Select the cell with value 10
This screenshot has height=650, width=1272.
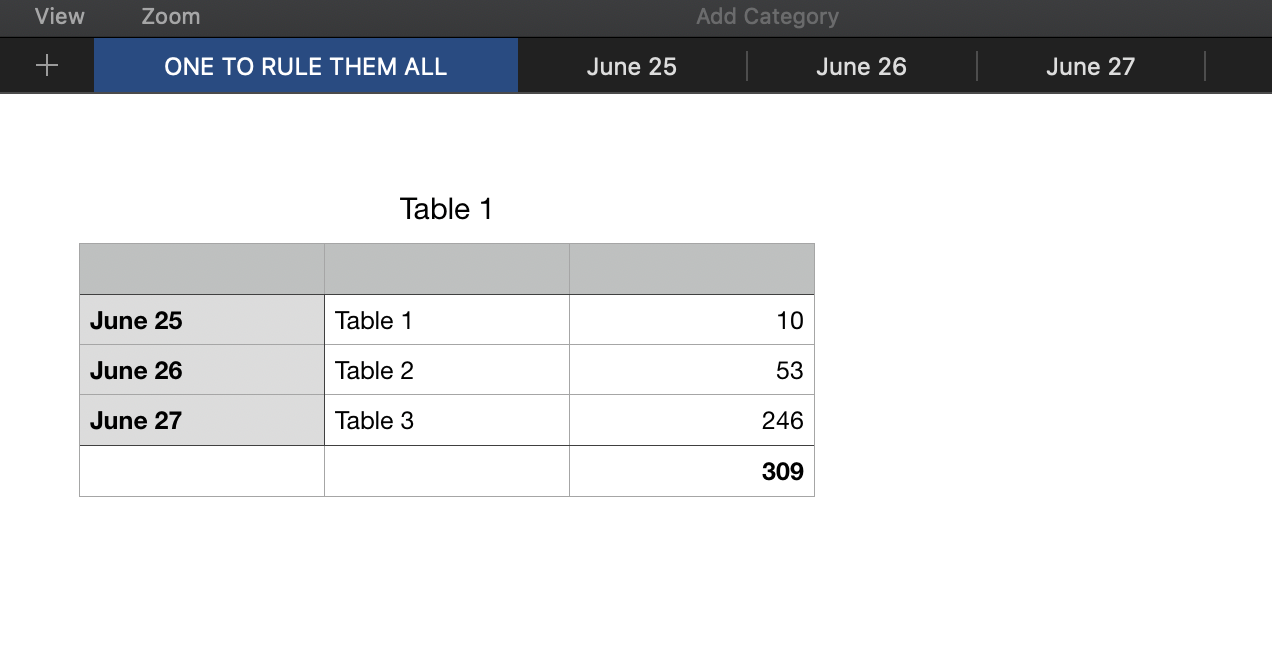[x=691, y=320]
